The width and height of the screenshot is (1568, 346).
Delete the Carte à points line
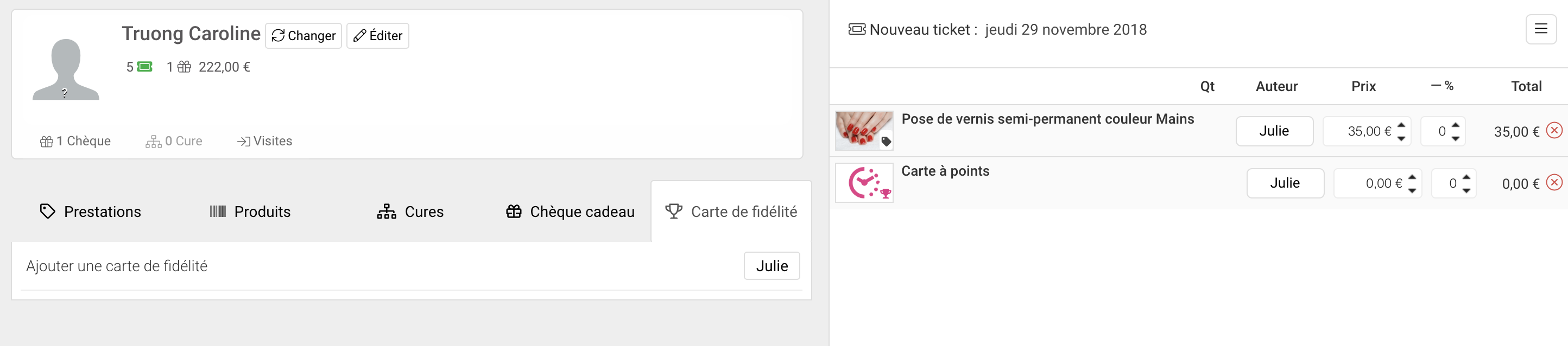pyautogui.click(x=1554, y=182)
